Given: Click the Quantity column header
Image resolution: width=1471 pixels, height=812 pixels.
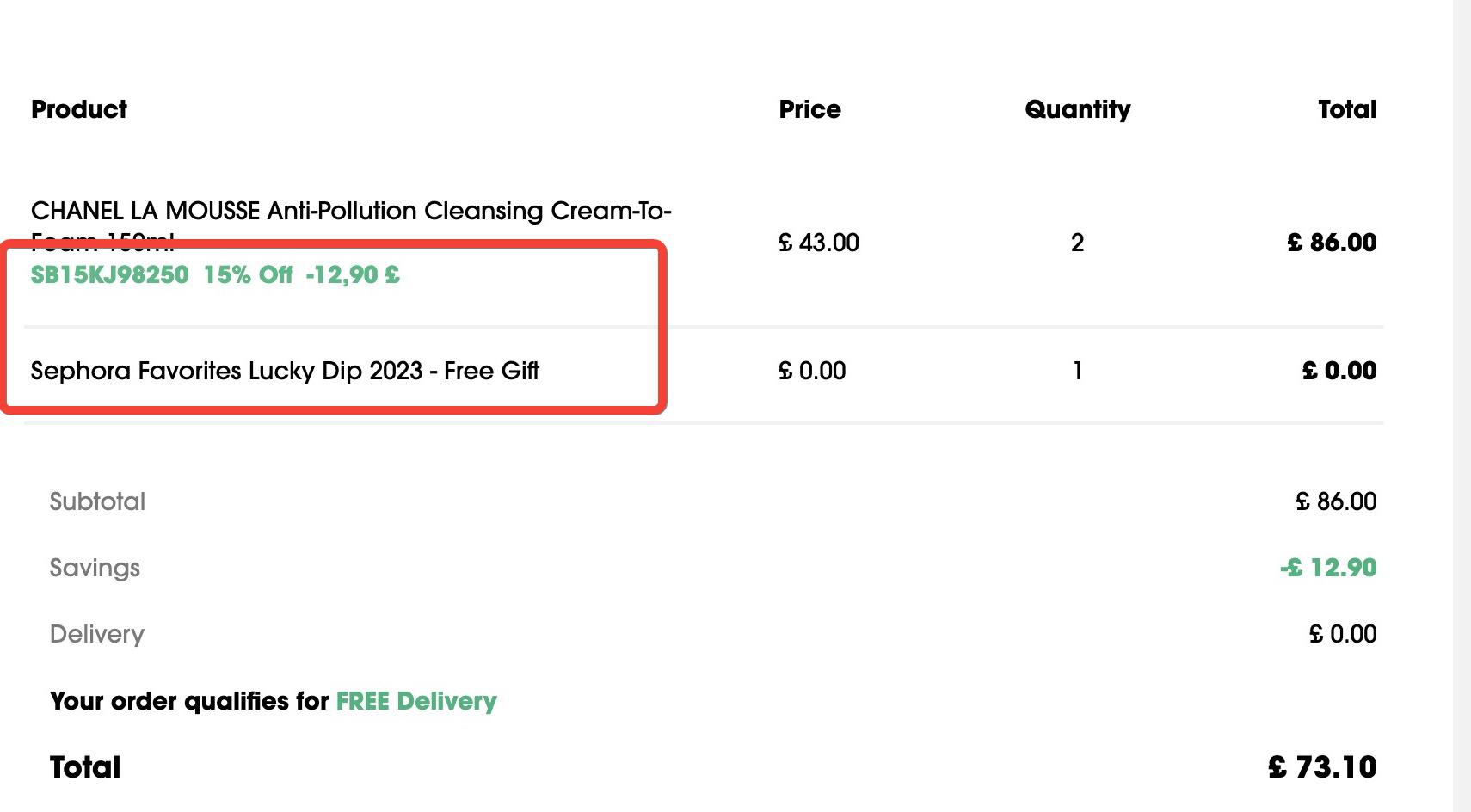Looking at the screenshot, I should point(1077,110).
